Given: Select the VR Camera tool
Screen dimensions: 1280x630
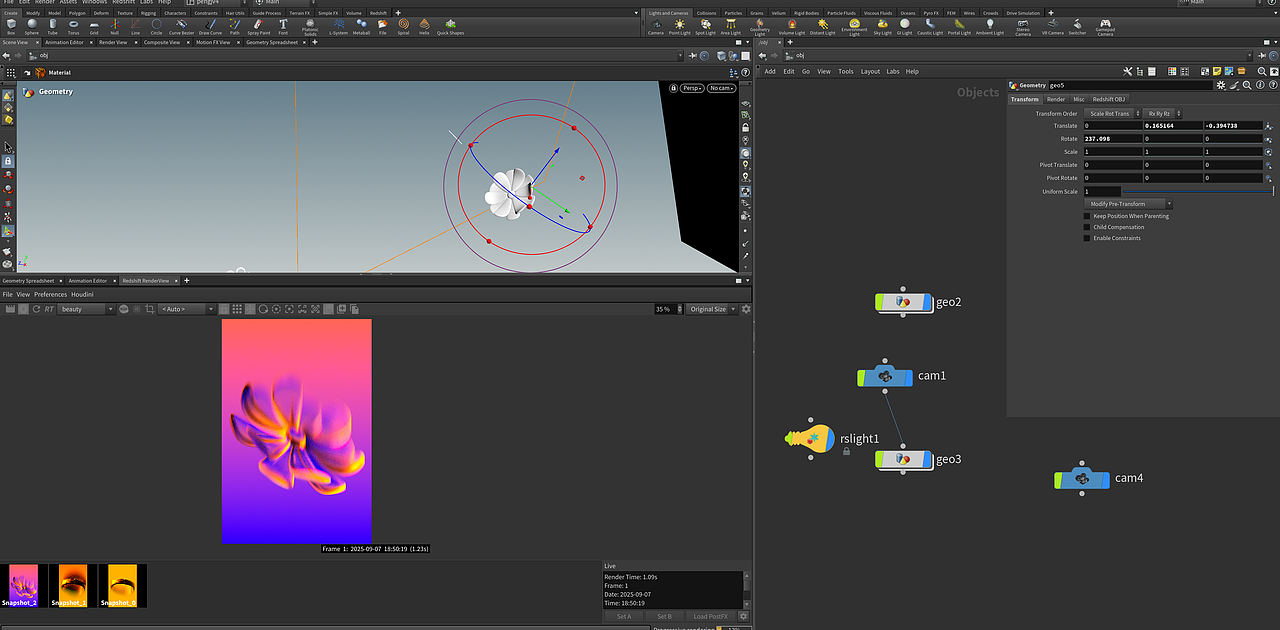Looking at the screenshot, I should (1052, 26).
